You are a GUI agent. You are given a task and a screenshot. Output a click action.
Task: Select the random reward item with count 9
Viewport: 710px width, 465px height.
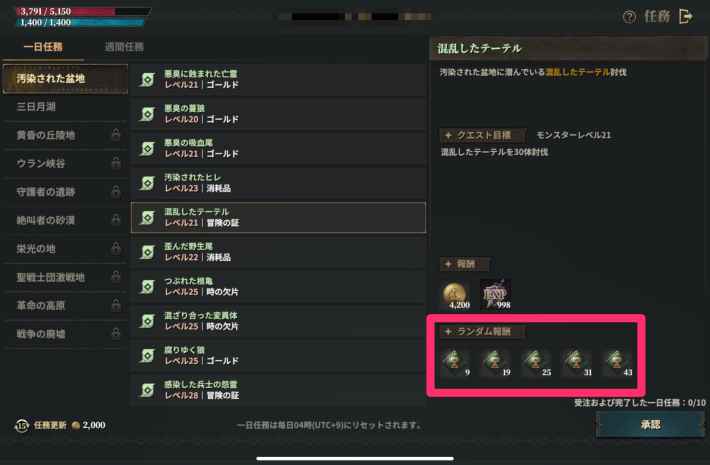tap(456, 363)
